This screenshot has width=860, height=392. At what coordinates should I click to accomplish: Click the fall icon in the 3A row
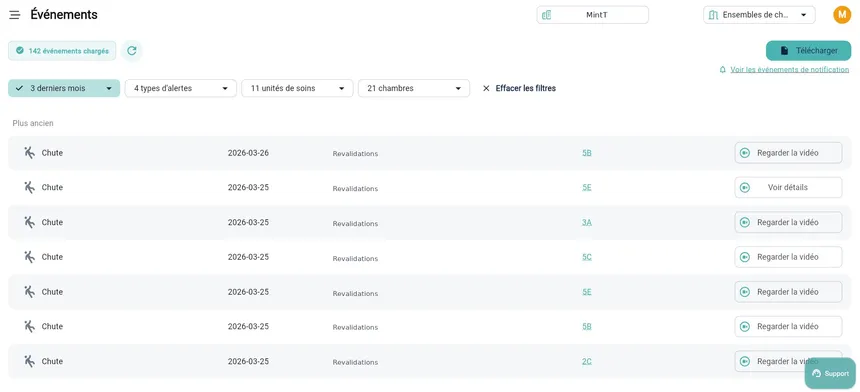coord(30,222)
